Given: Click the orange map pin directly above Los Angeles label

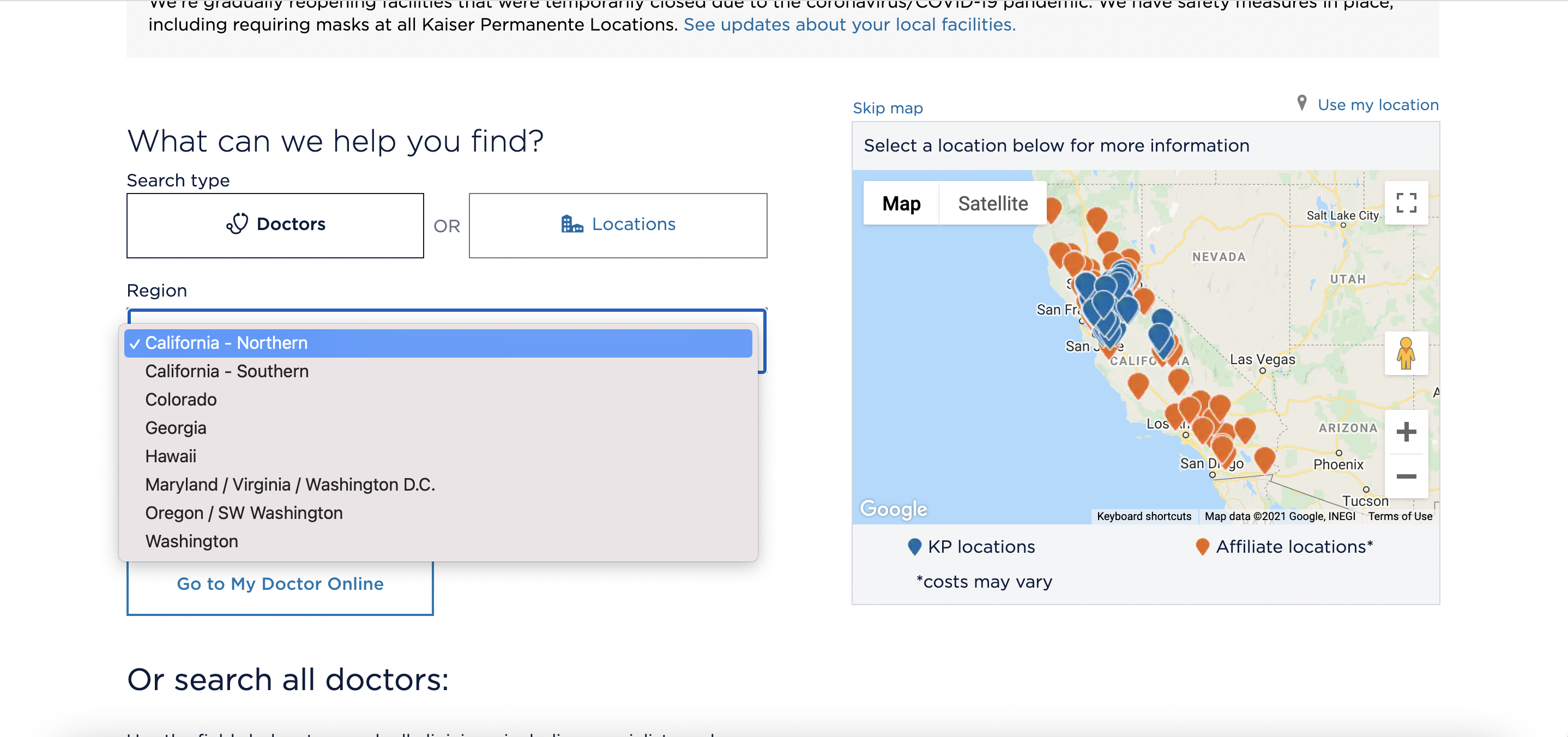Looking at the screenshot, I should coord(1174,416).
